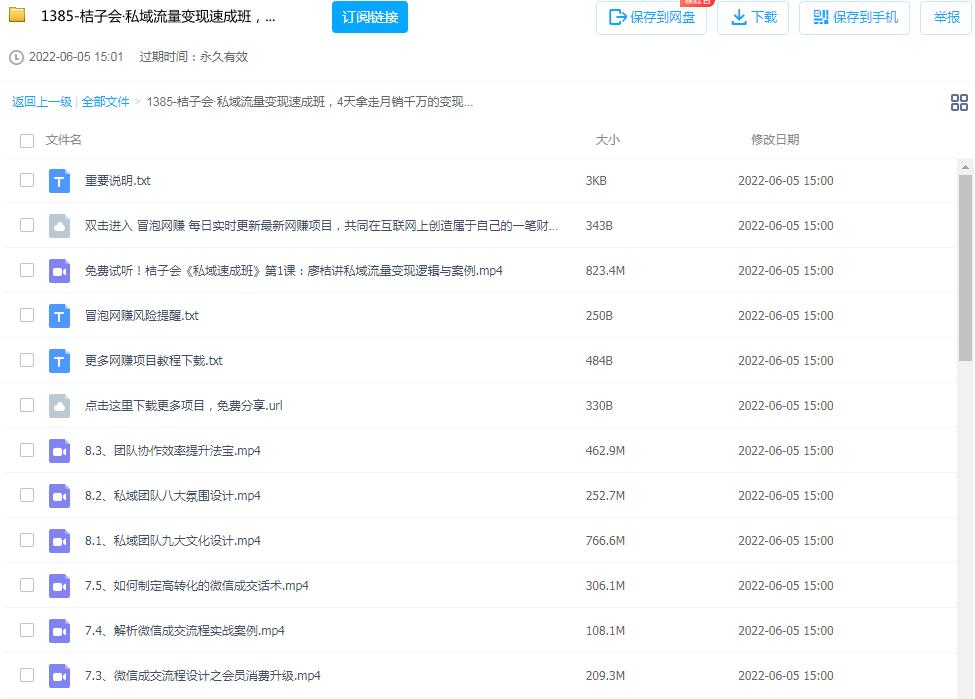Click cloud icon for 点击这里下载更多项目 url

59,405
